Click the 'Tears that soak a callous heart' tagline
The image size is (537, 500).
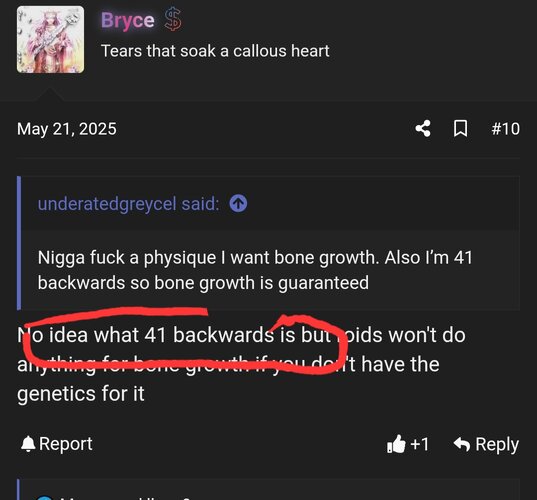[x=215, y=51]
